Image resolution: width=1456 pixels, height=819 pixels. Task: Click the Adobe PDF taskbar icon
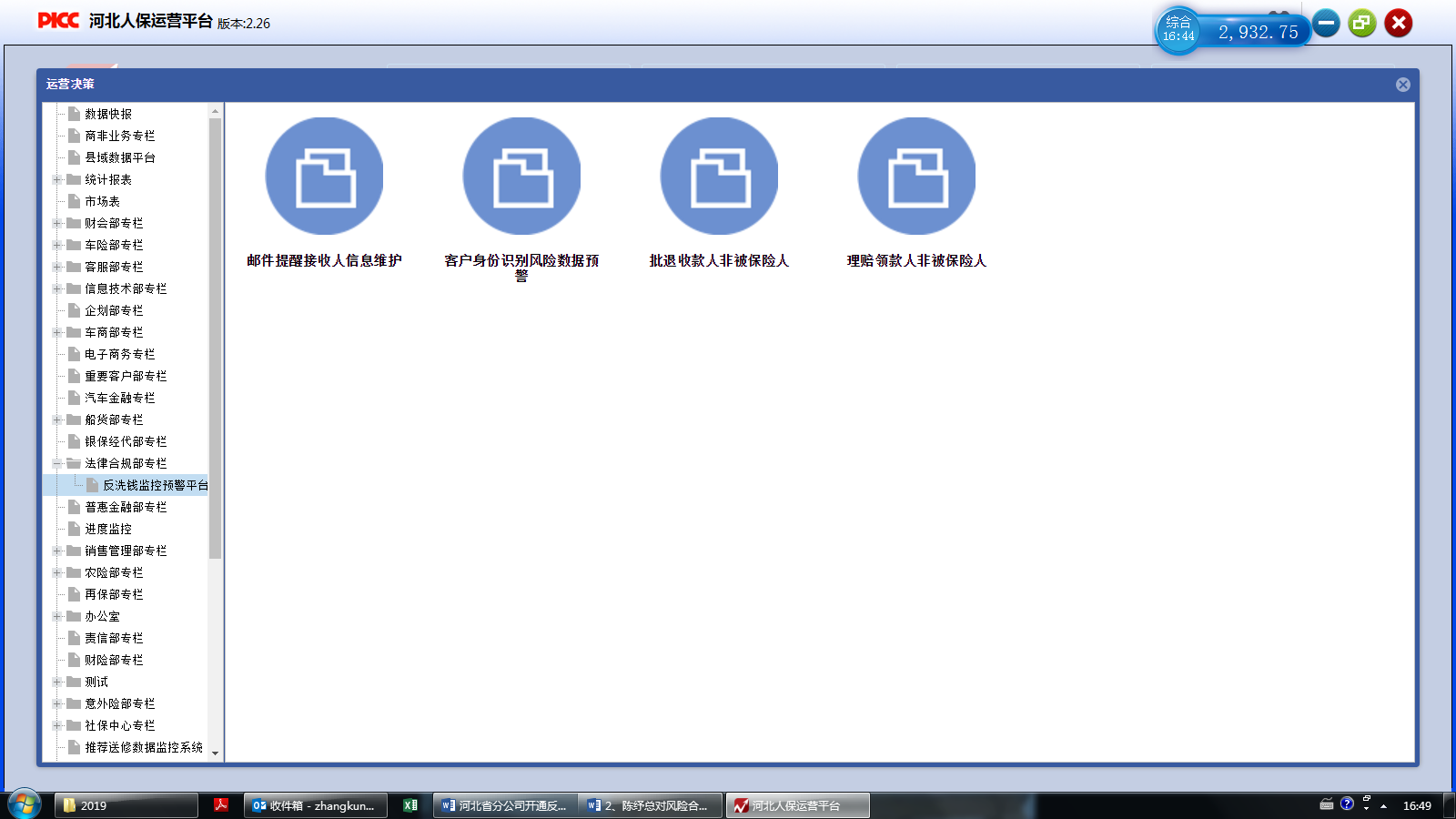(x=221, y=805)
